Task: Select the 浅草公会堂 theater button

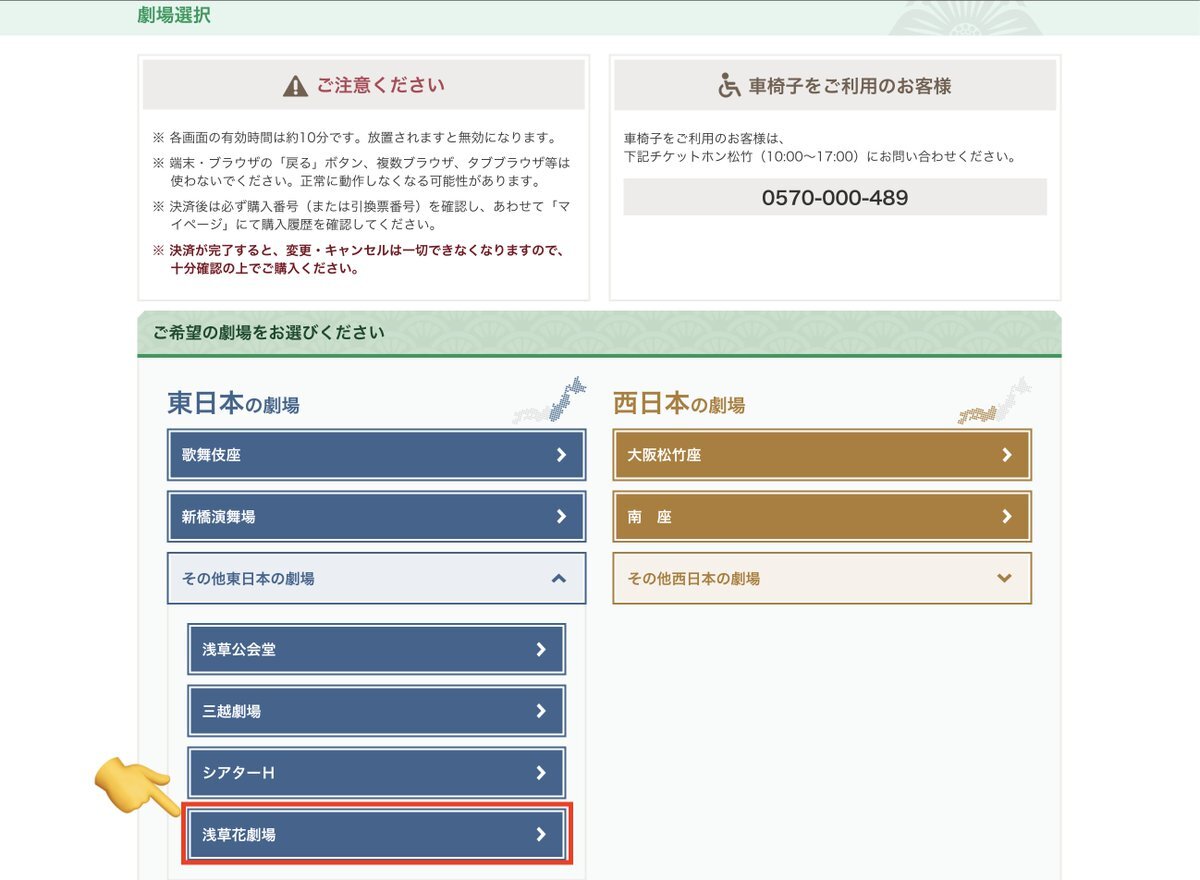Action: [x=376, y=649]
